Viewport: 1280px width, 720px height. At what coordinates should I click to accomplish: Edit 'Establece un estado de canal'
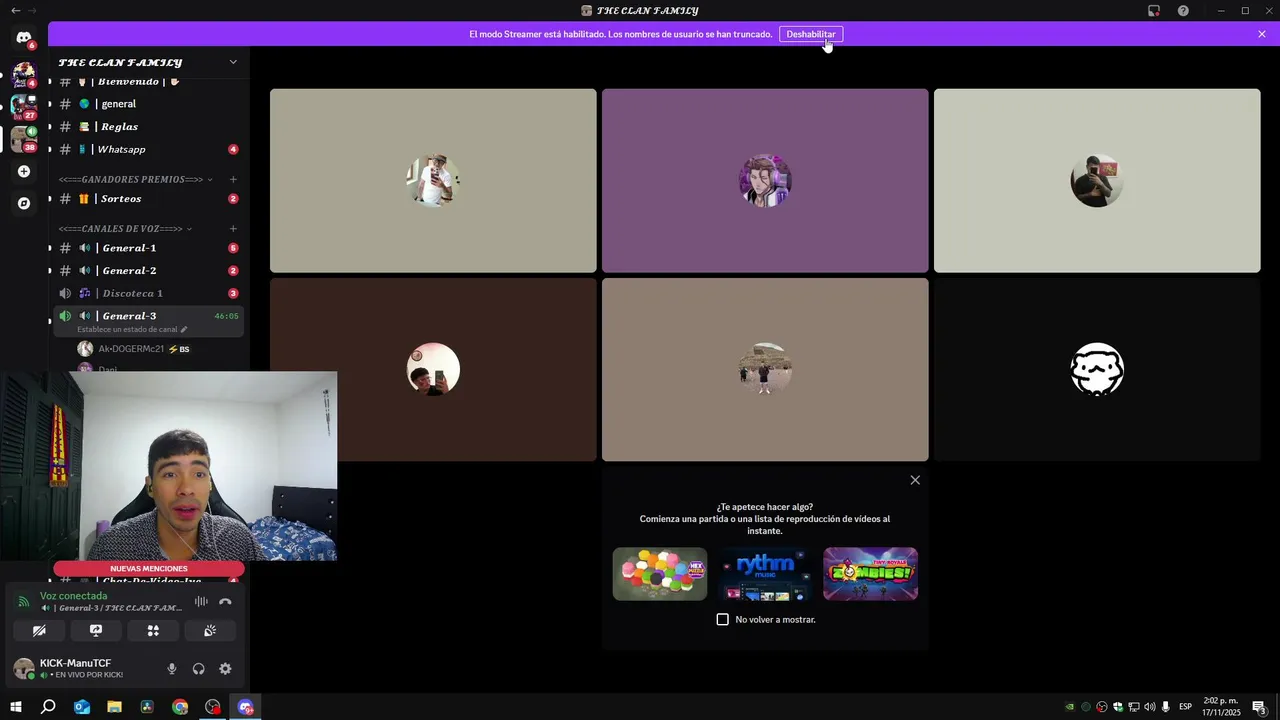click(132, 329)
